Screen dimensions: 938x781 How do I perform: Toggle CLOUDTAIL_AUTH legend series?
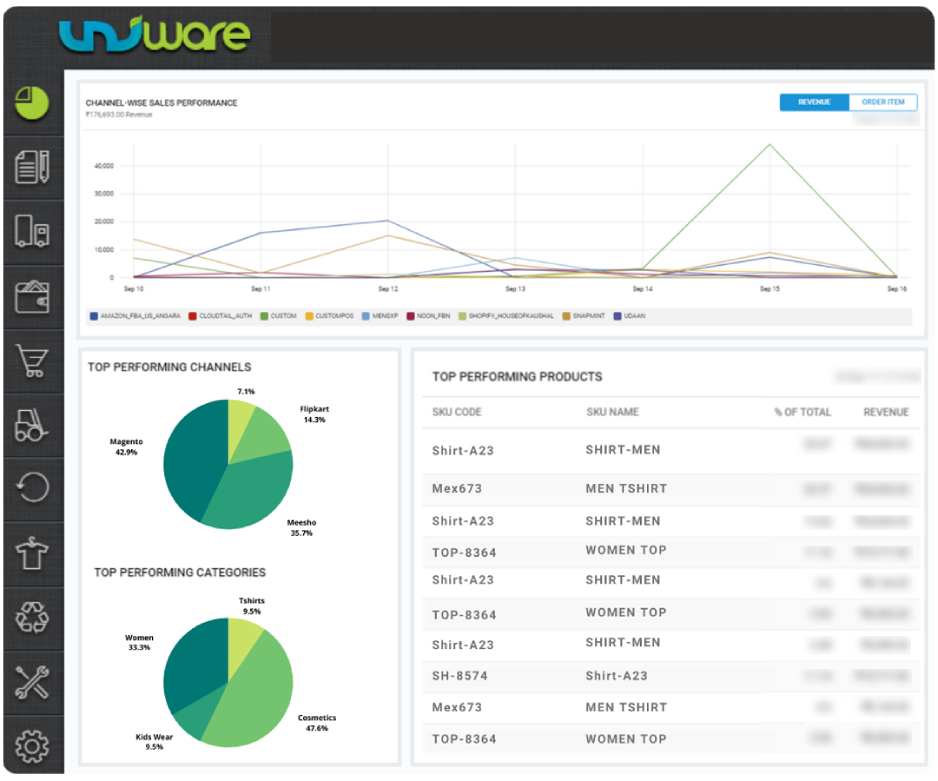pos(220,316)
